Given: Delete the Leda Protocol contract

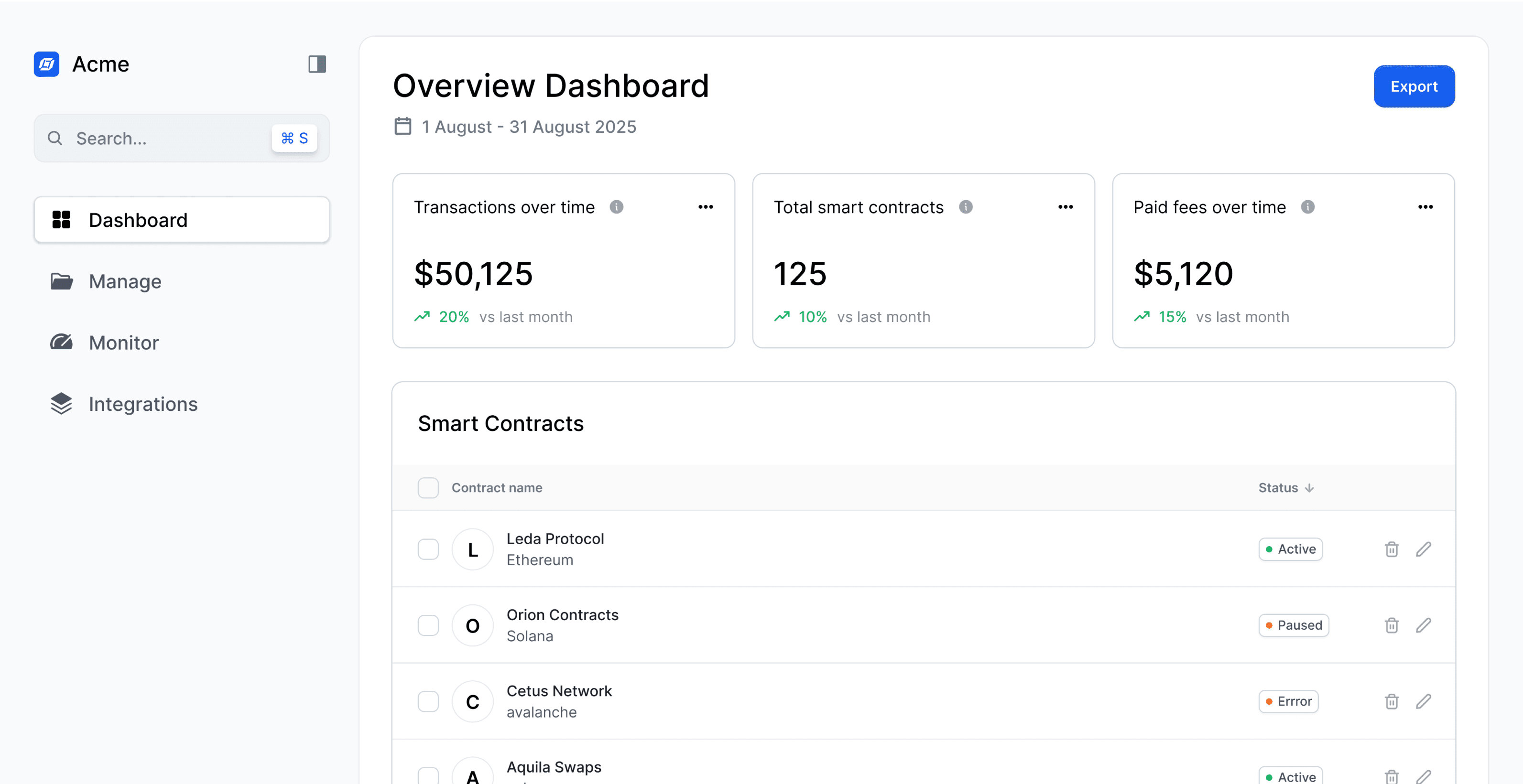Looking at the screenshot, I should [1391, 549].
